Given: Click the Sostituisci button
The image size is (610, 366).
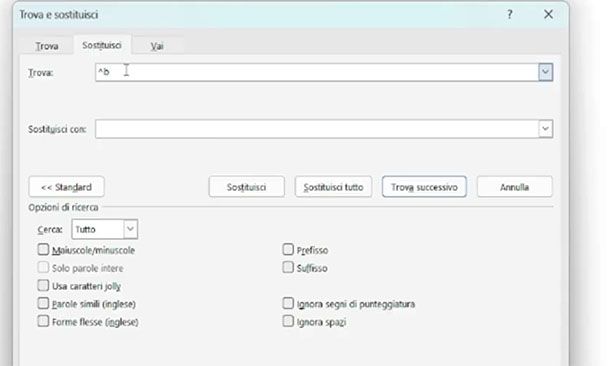Looking at the screenshot, I should (x=247, y=187).
